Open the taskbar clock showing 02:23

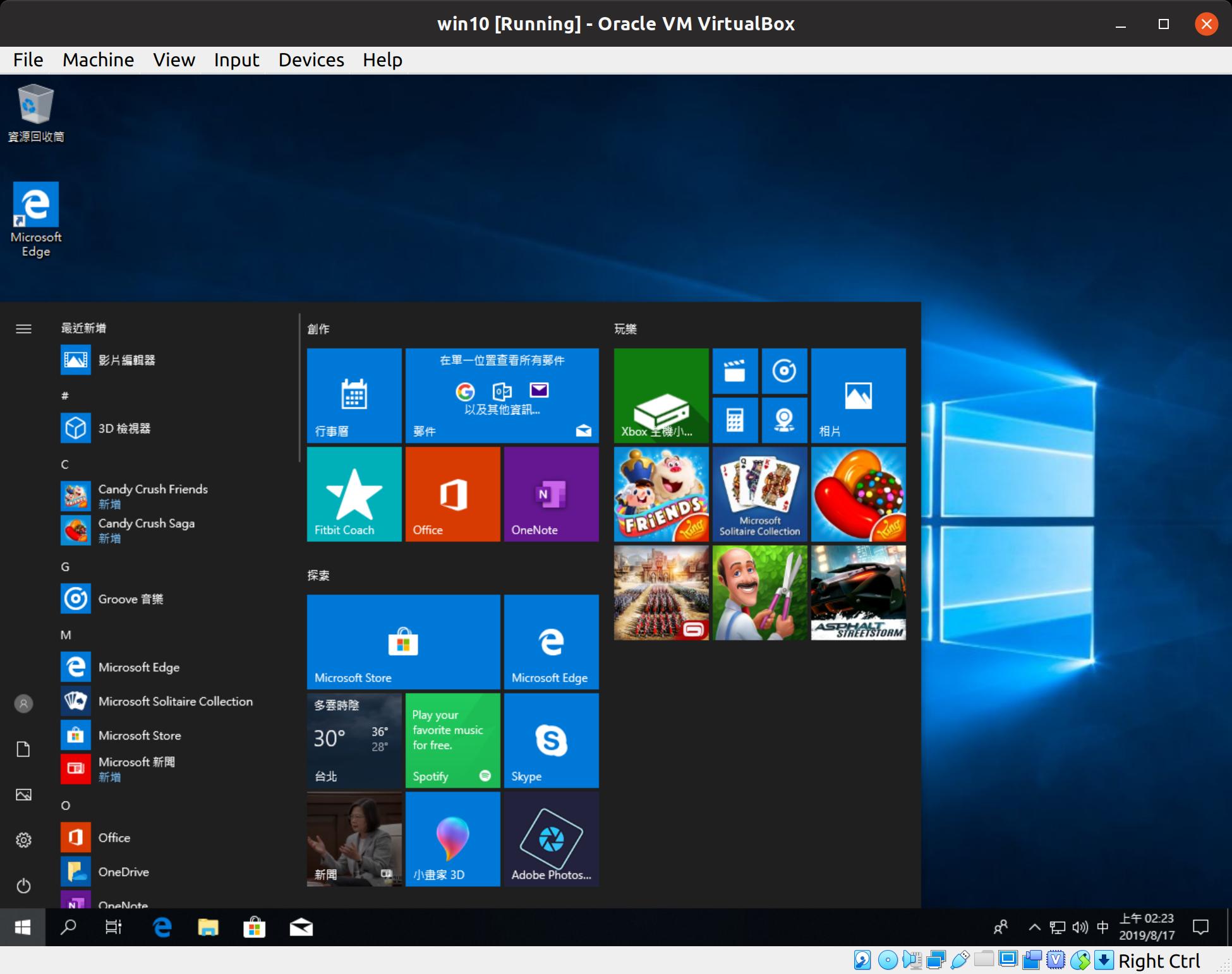[1147, 927]
